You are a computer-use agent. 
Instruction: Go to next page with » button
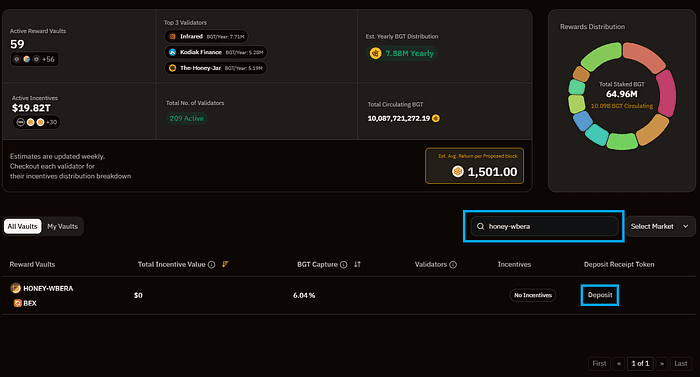[x=662, y=364]
